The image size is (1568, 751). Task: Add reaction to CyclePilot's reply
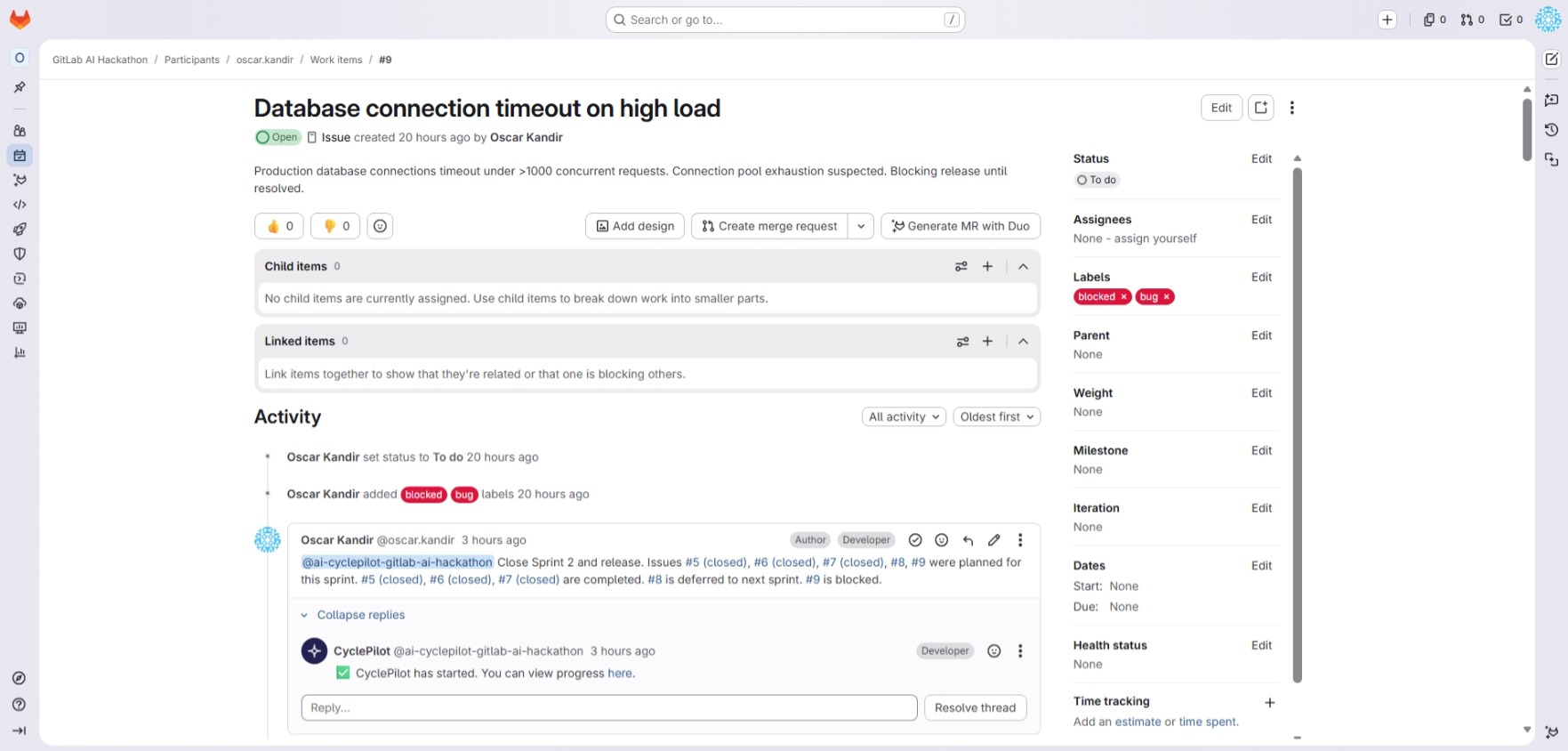pyautogui.click(x=994, y=651)
